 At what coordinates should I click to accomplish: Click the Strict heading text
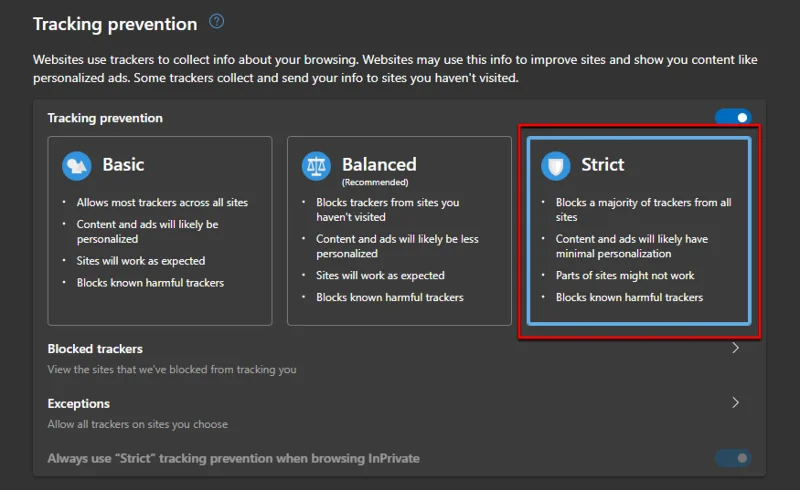click(x=602, y=164)
